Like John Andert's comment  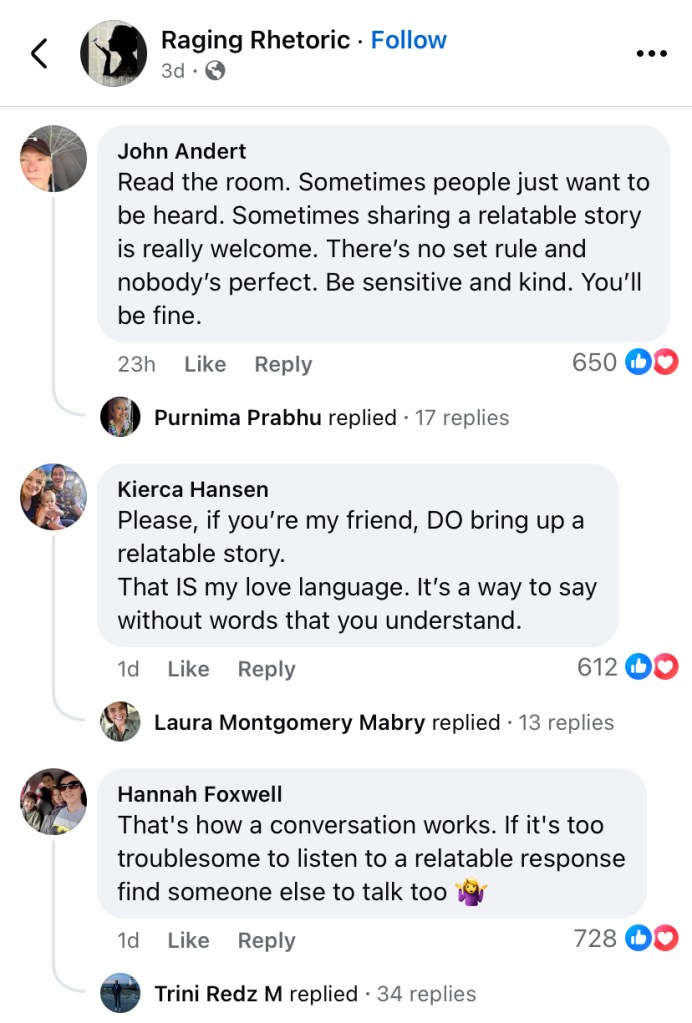tap(205, 365)
